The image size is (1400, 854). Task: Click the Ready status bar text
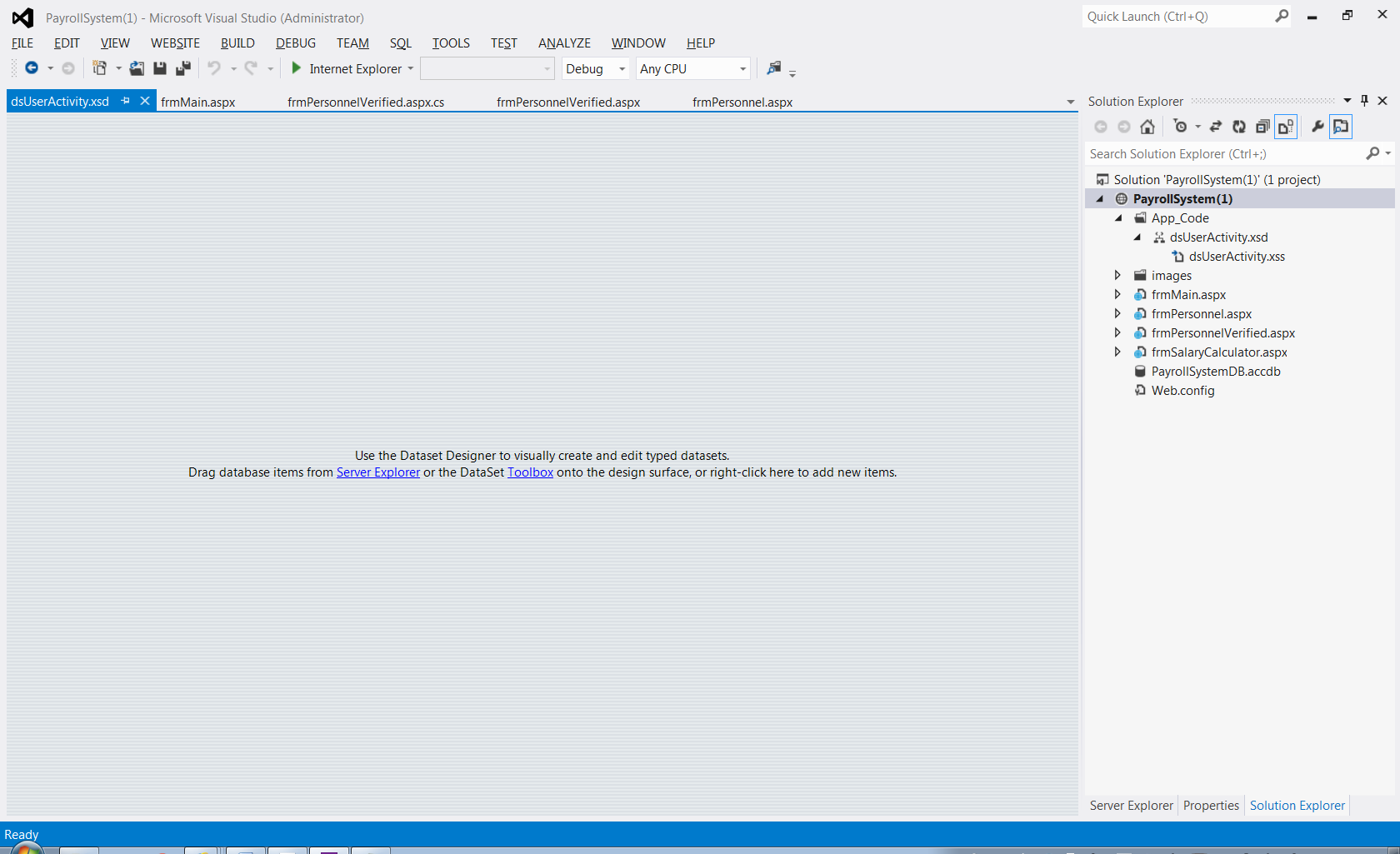(x=22, y=834)
